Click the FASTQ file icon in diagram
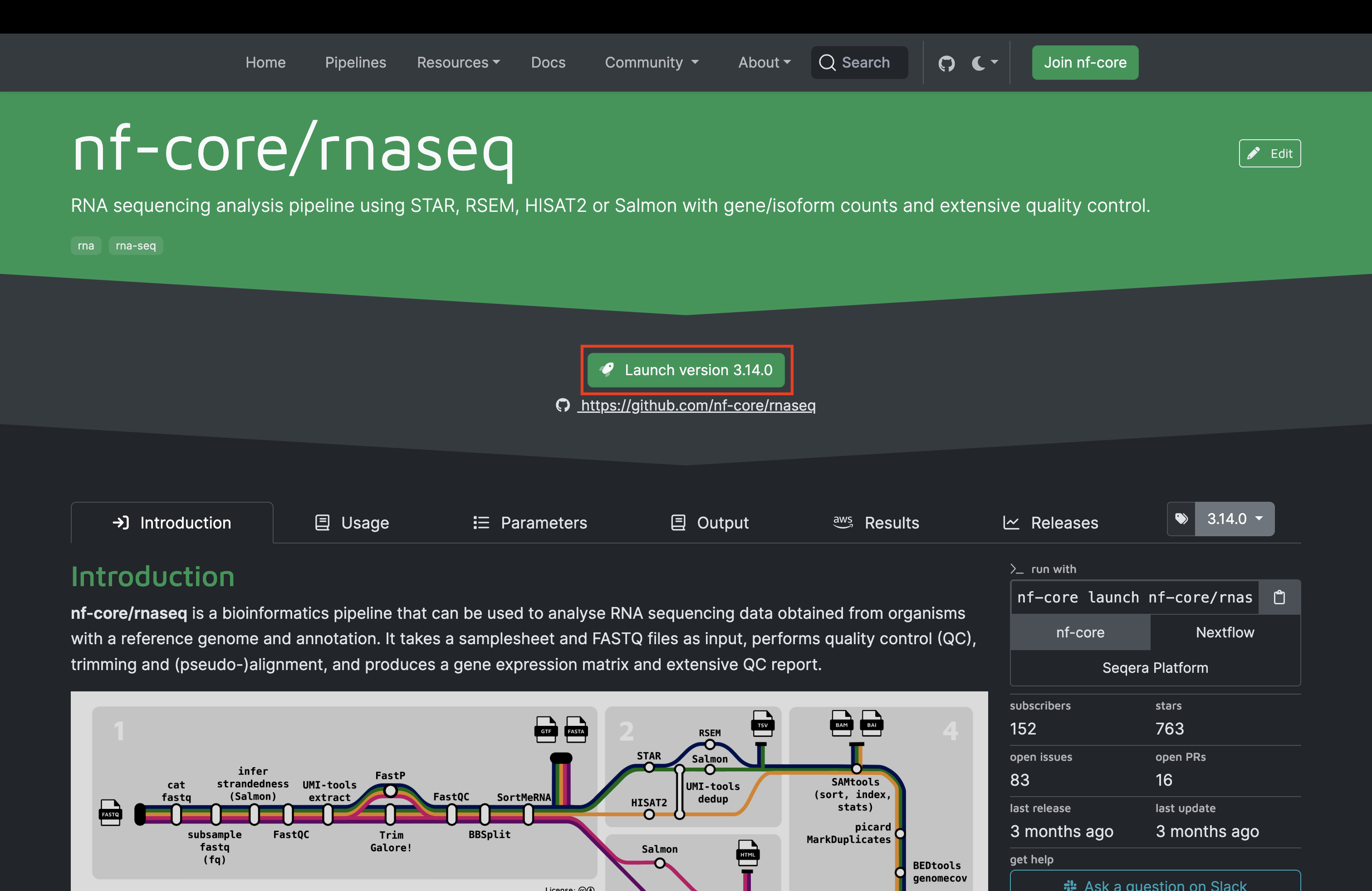This screenshot has width=1372, height=891. (110, 813)
